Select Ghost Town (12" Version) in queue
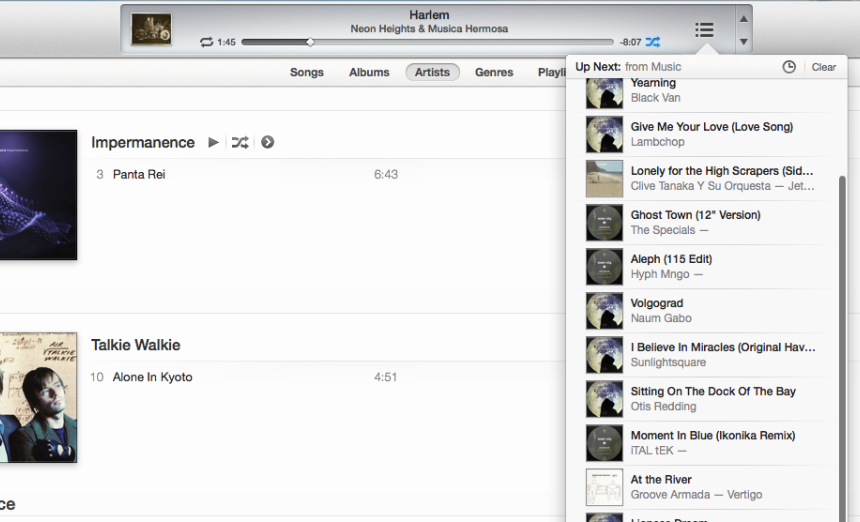The height and width of the screenshot is (522, 860). pos(708,223)
